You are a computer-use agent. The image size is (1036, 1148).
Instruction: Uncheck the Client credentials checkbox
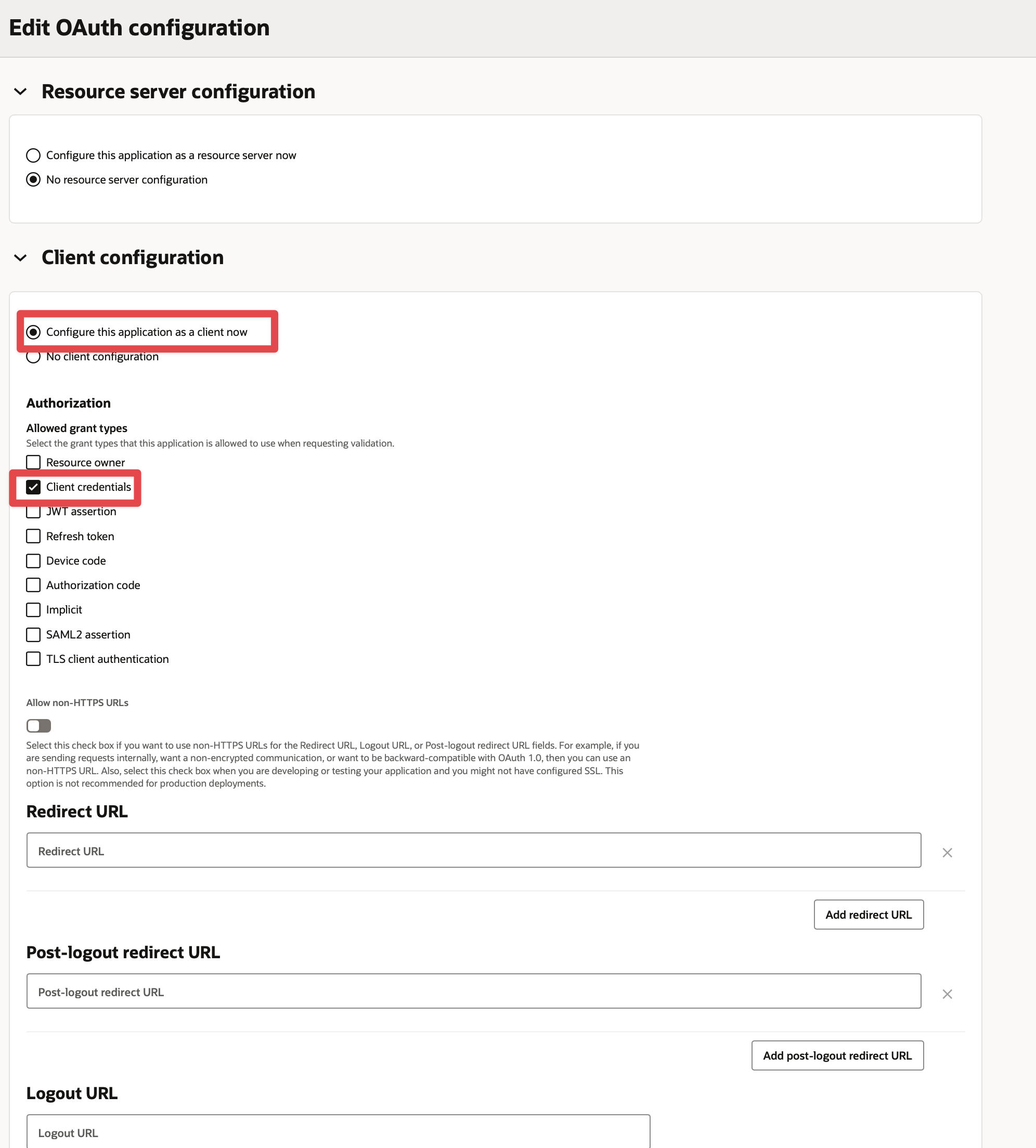coord(34,487)
